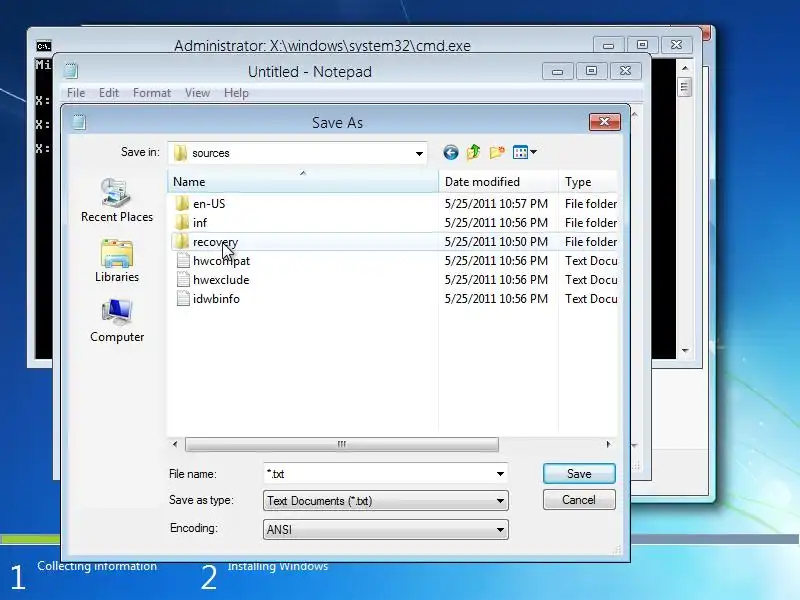Open Libraries in the sidebar

click(x=117, y=261)
